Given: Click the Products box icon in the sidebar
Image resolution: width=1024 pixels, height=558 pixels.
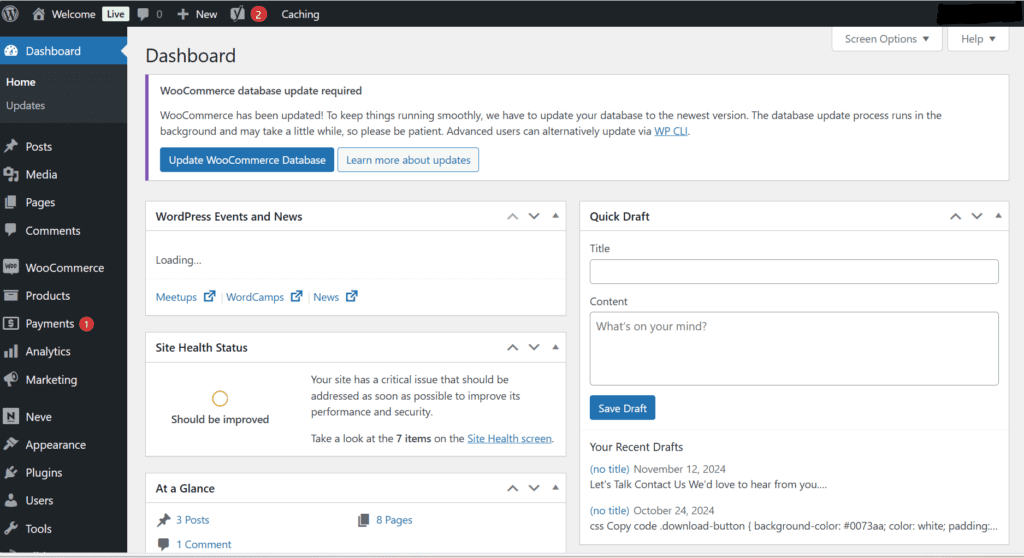Looking at the screenshot, I should 11,295.
